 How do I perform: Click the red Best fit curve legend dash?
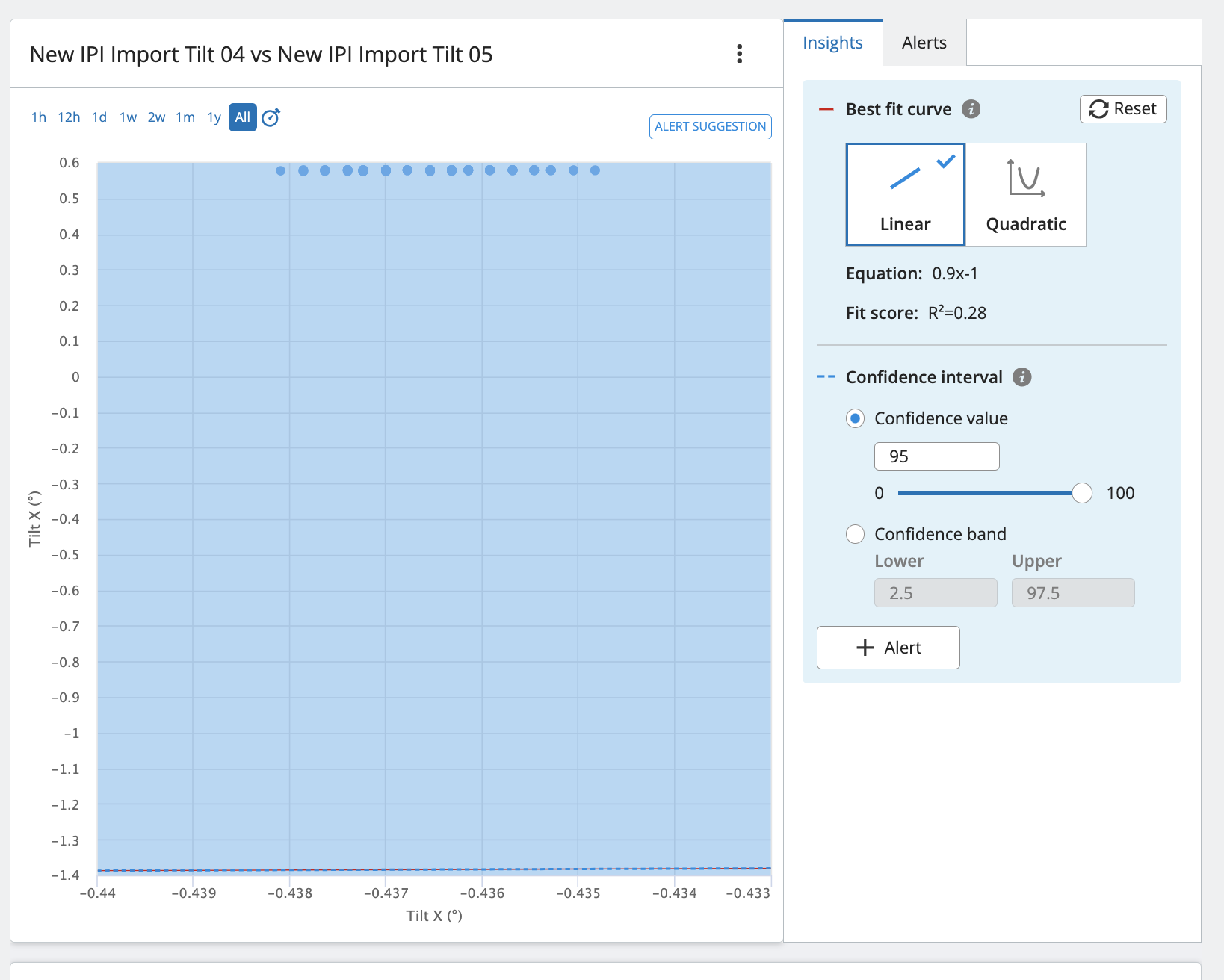[826, 109]
